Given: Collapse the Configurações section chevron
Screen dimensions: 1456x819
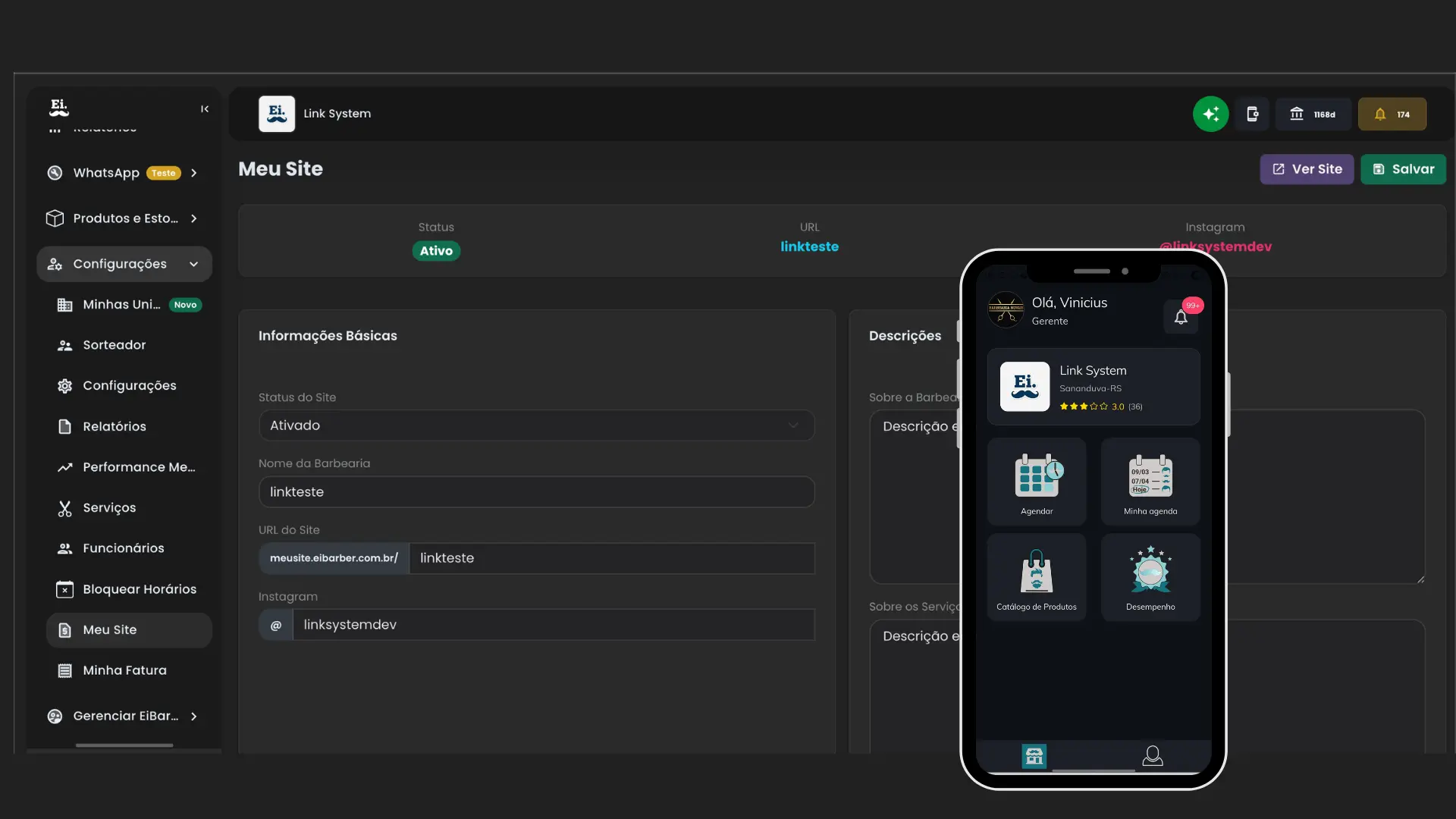Looking at the screenshot, I should click(194, 264).
